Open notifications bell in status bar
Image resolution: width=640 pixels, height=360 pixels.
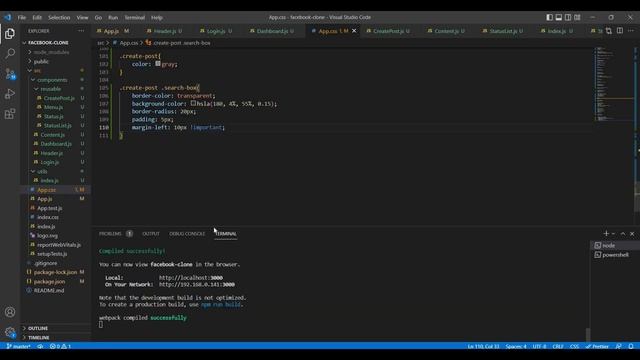(x=631, y=346)
